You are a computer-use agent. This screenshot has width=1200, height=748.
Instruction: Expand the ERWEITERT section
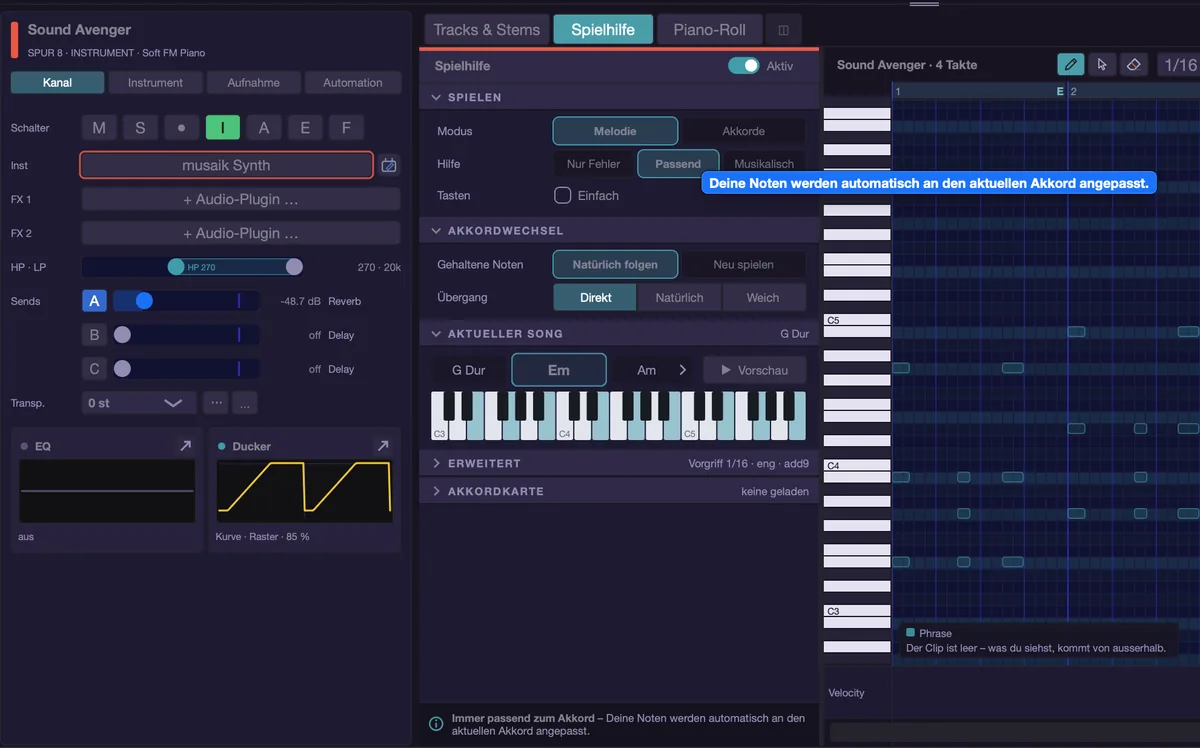pyautogui.click(x=436, y=464)
